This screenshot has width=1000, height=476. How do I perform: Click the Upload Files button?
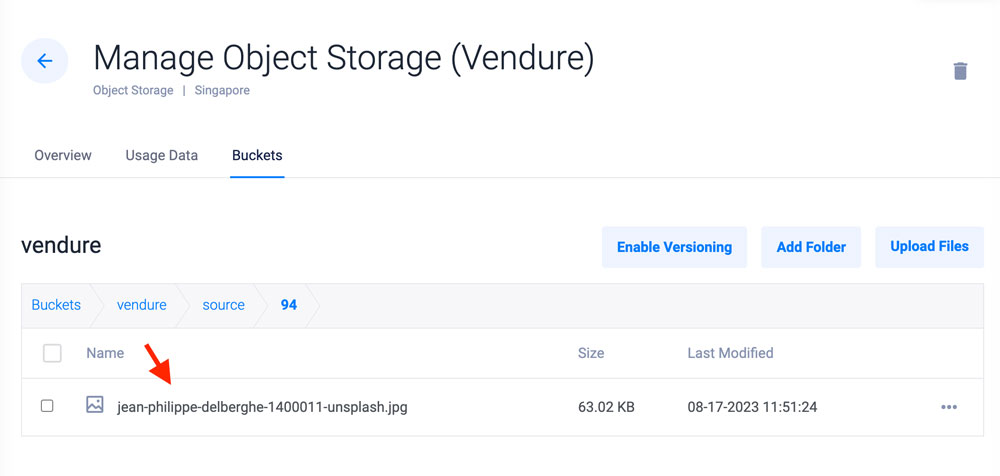[929, 247]
